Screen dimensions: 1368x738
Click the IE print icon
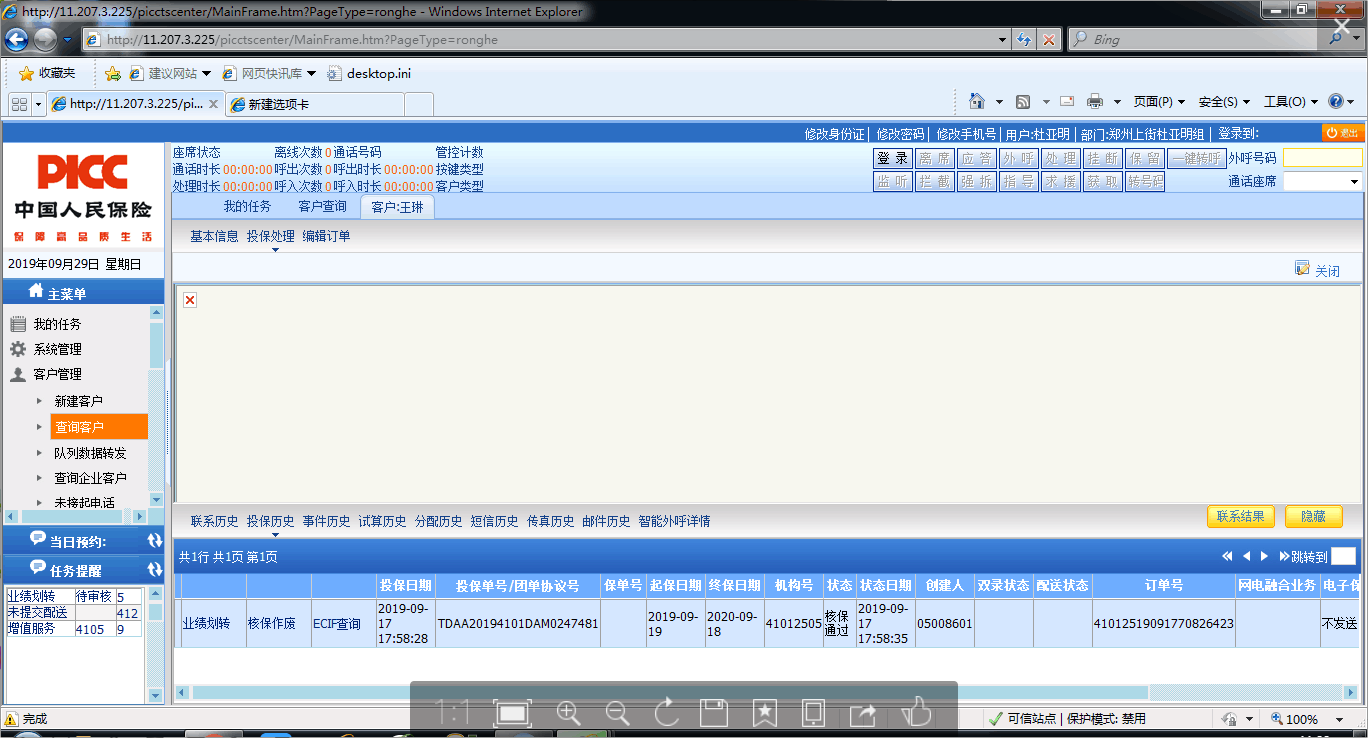[1095, 101]
